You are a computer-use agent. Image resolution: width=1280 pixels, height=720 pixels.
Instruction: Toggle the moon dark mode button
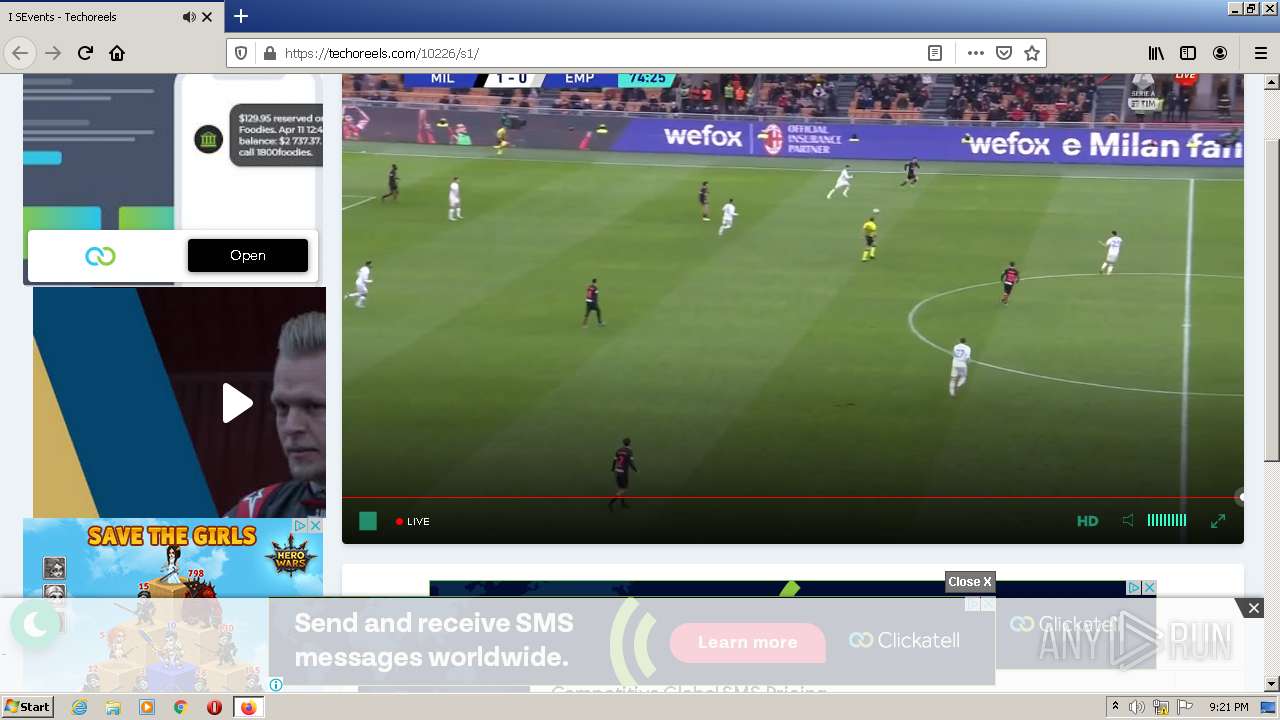click(35, 625)
